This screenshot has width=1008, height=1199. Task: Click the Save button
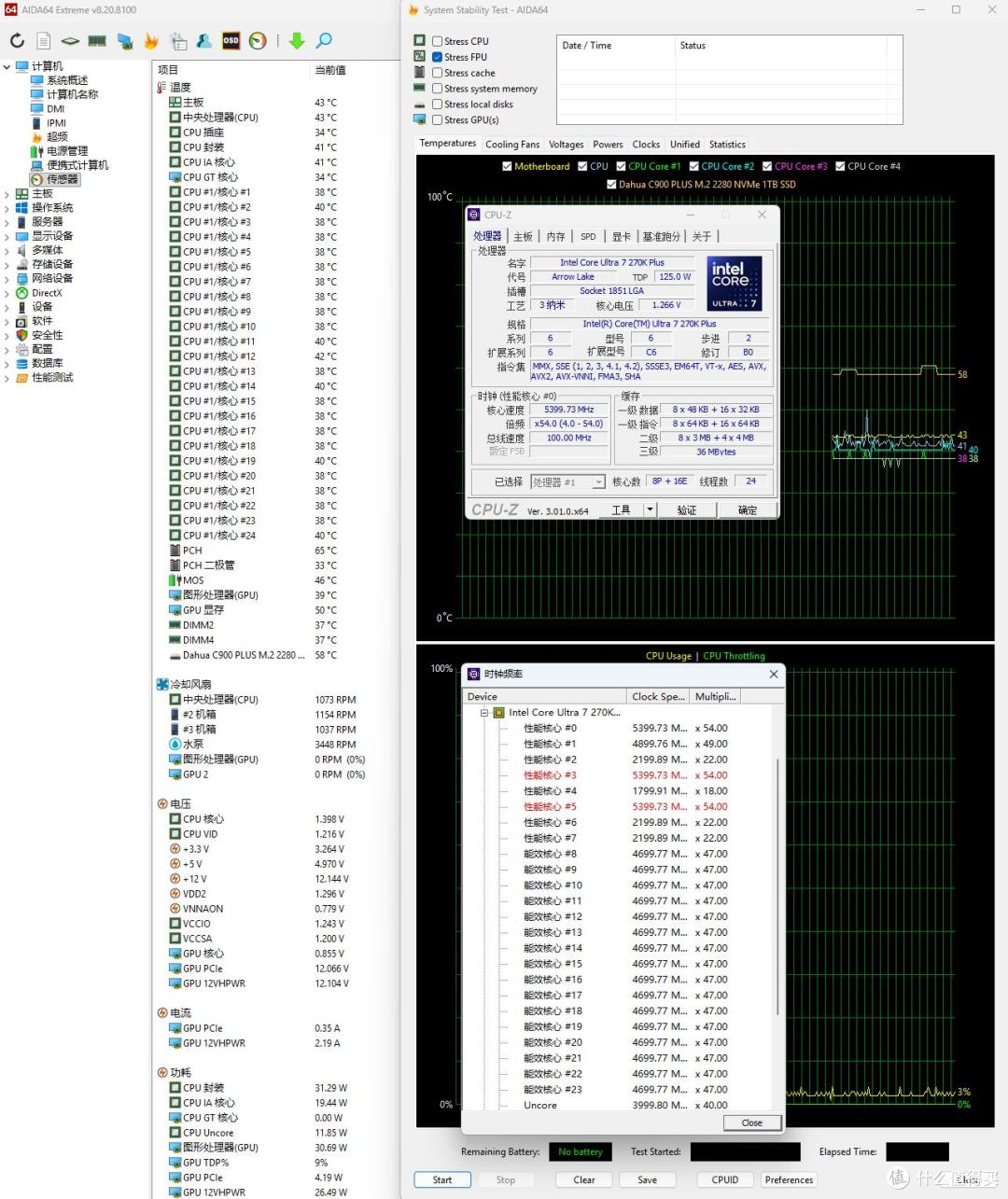[x=648, y=1180]
